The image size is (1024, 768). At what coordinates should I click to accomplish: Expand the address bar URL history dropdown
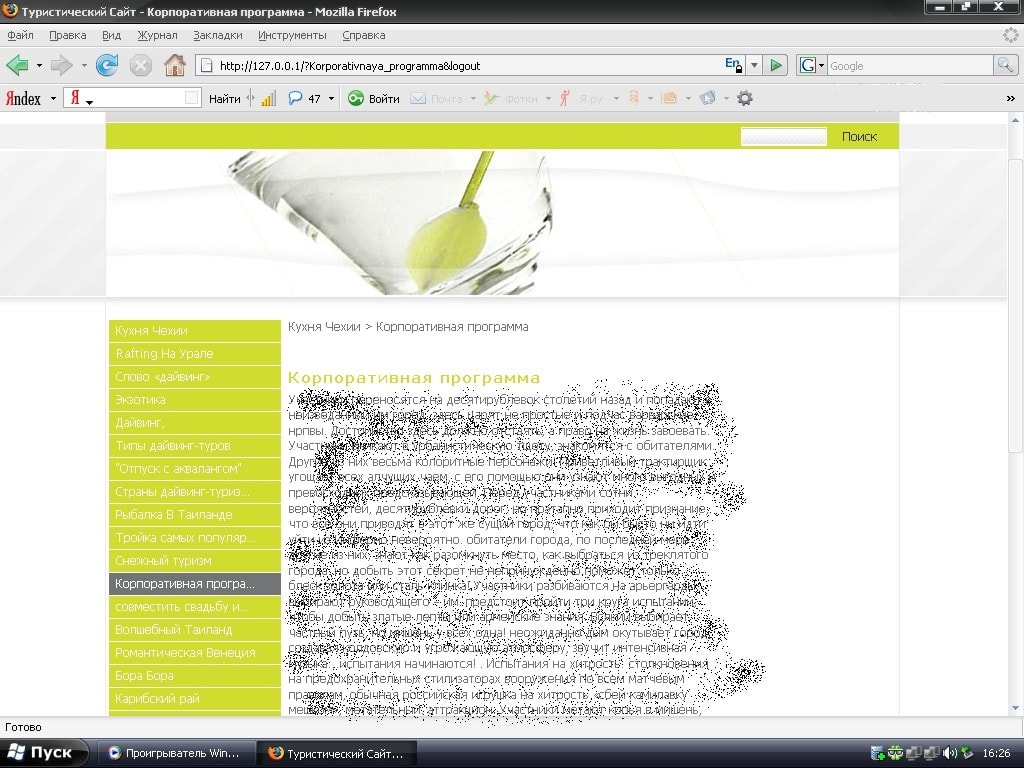coord(754,65)
